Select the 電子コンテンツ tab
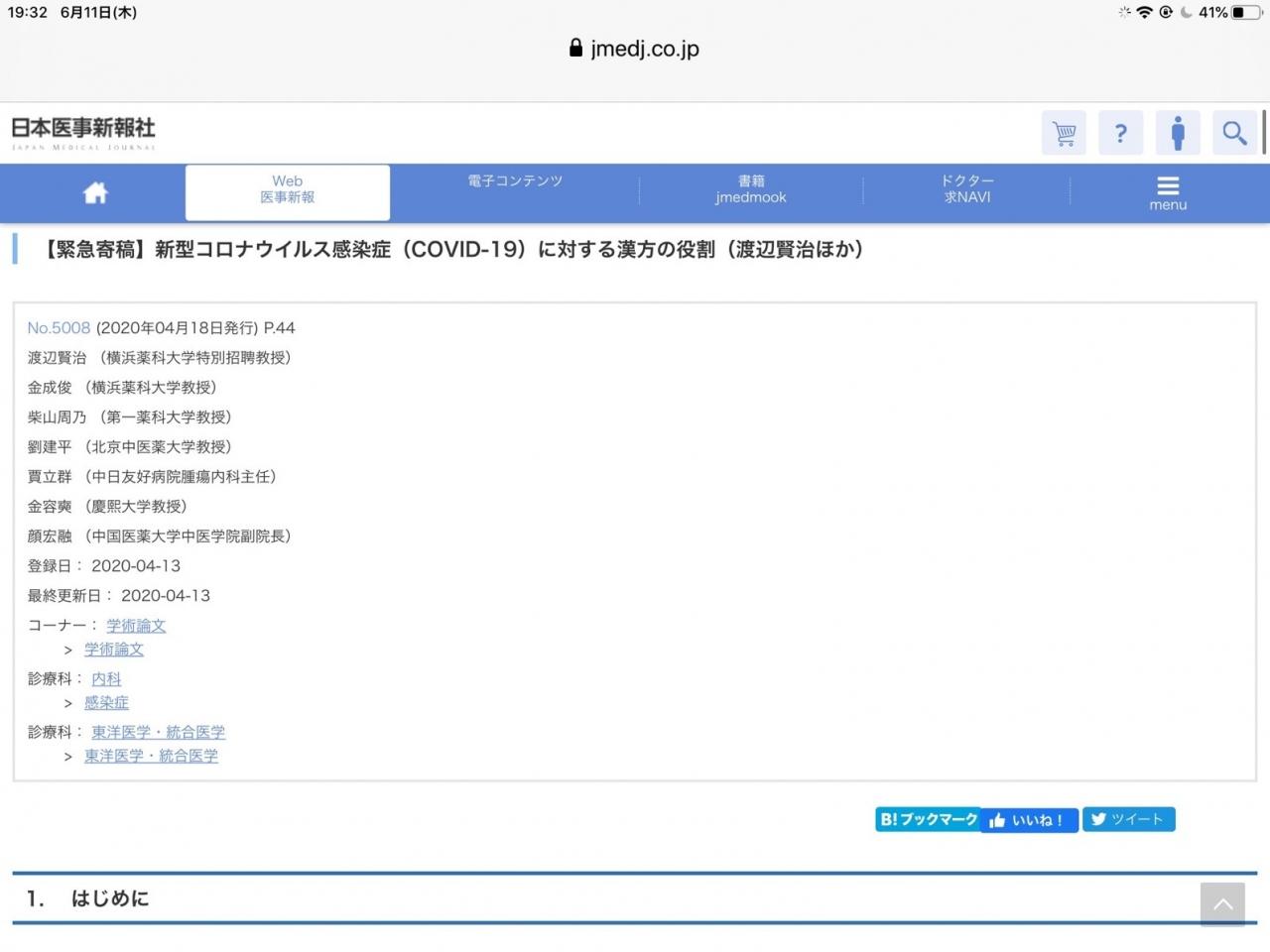 tap(515, 181)
